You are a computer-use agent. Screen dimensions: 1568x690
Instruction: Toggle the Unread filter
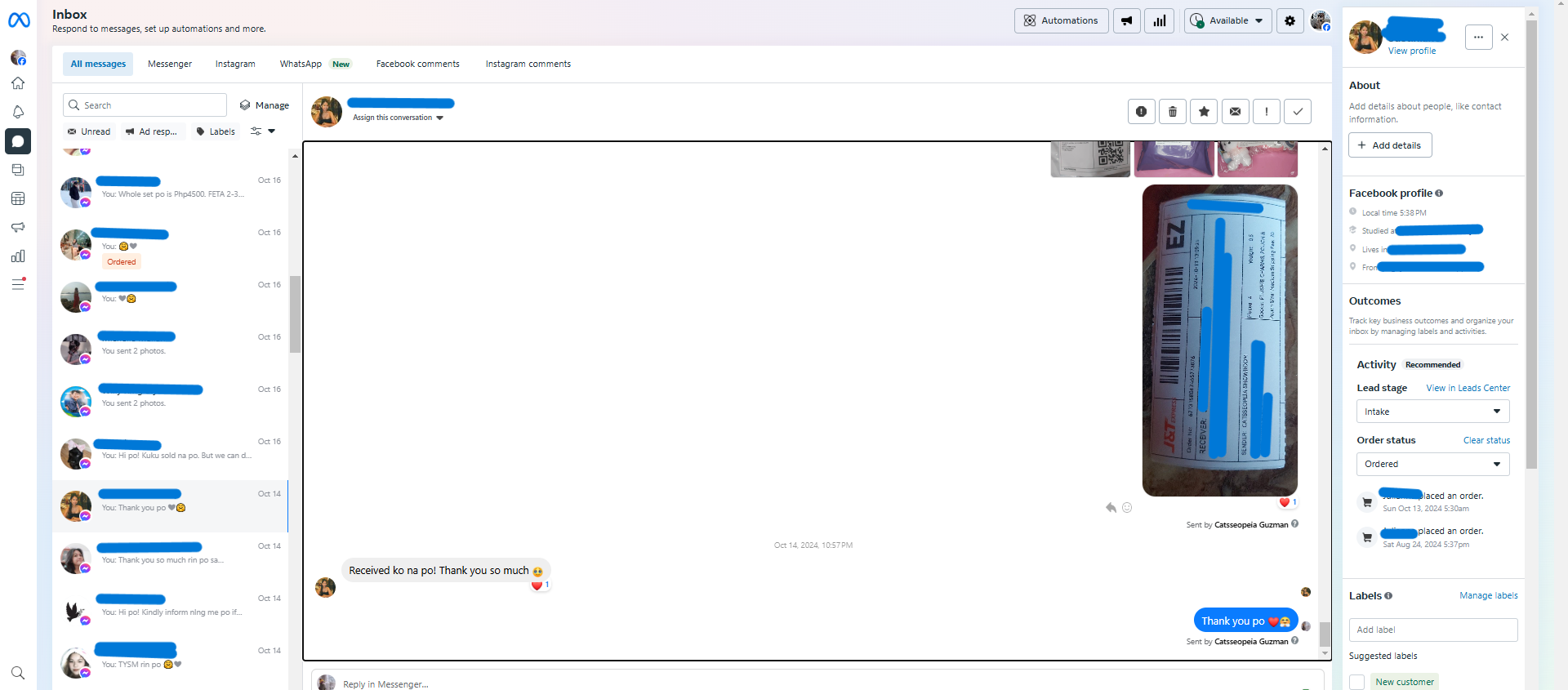point(89,131)
